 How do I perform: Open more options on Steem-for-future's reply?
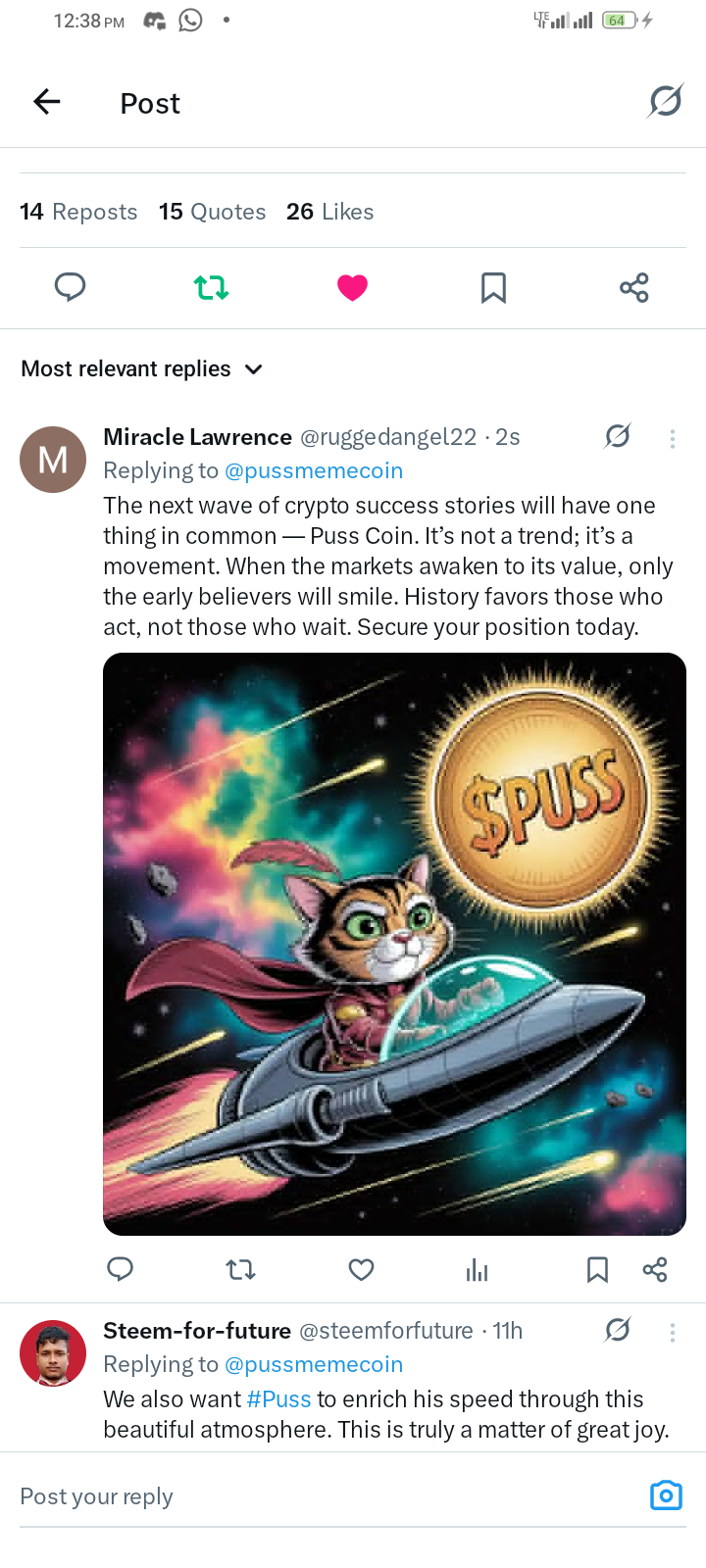click(x=673, y=1332)
